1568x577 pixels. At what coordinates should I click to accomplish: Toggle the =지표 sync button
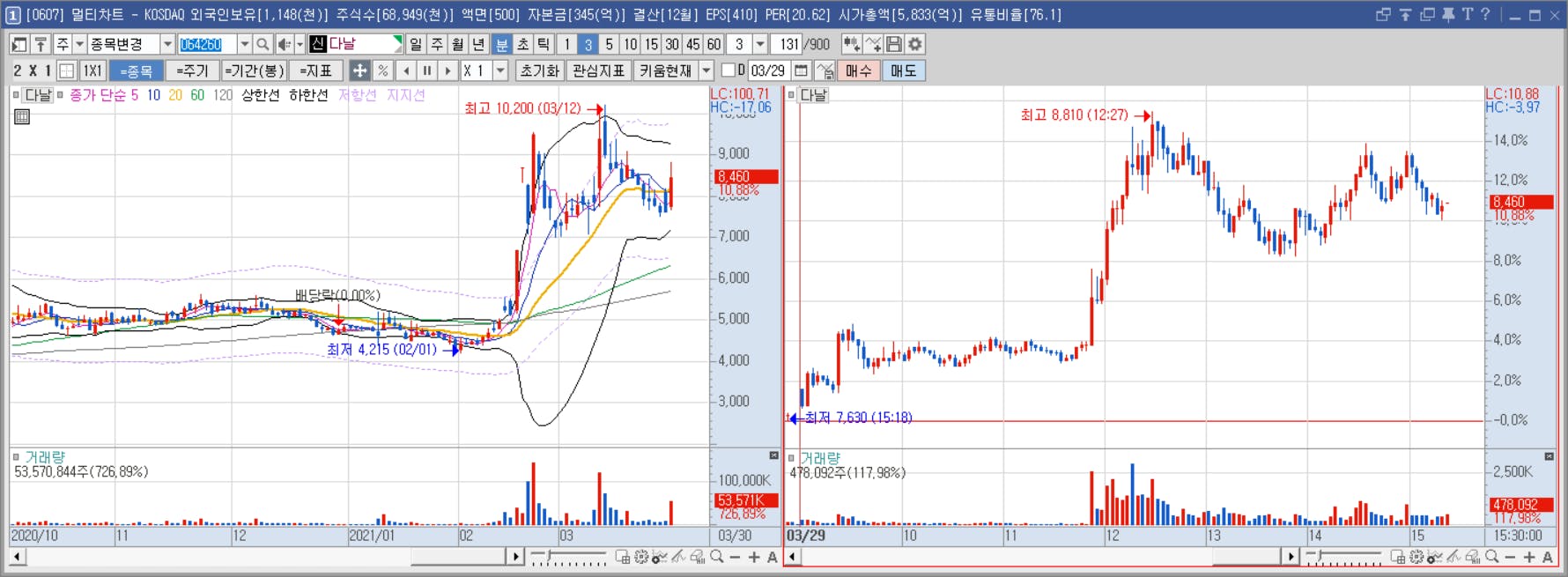point(315,70)
